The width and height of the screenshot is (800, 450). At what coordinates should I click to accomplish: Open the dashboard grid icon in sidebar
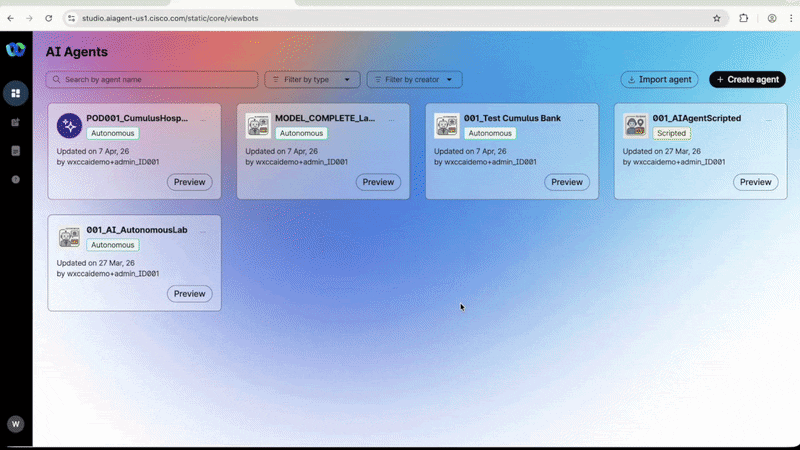pyautogui.click(x=16, y=93)
